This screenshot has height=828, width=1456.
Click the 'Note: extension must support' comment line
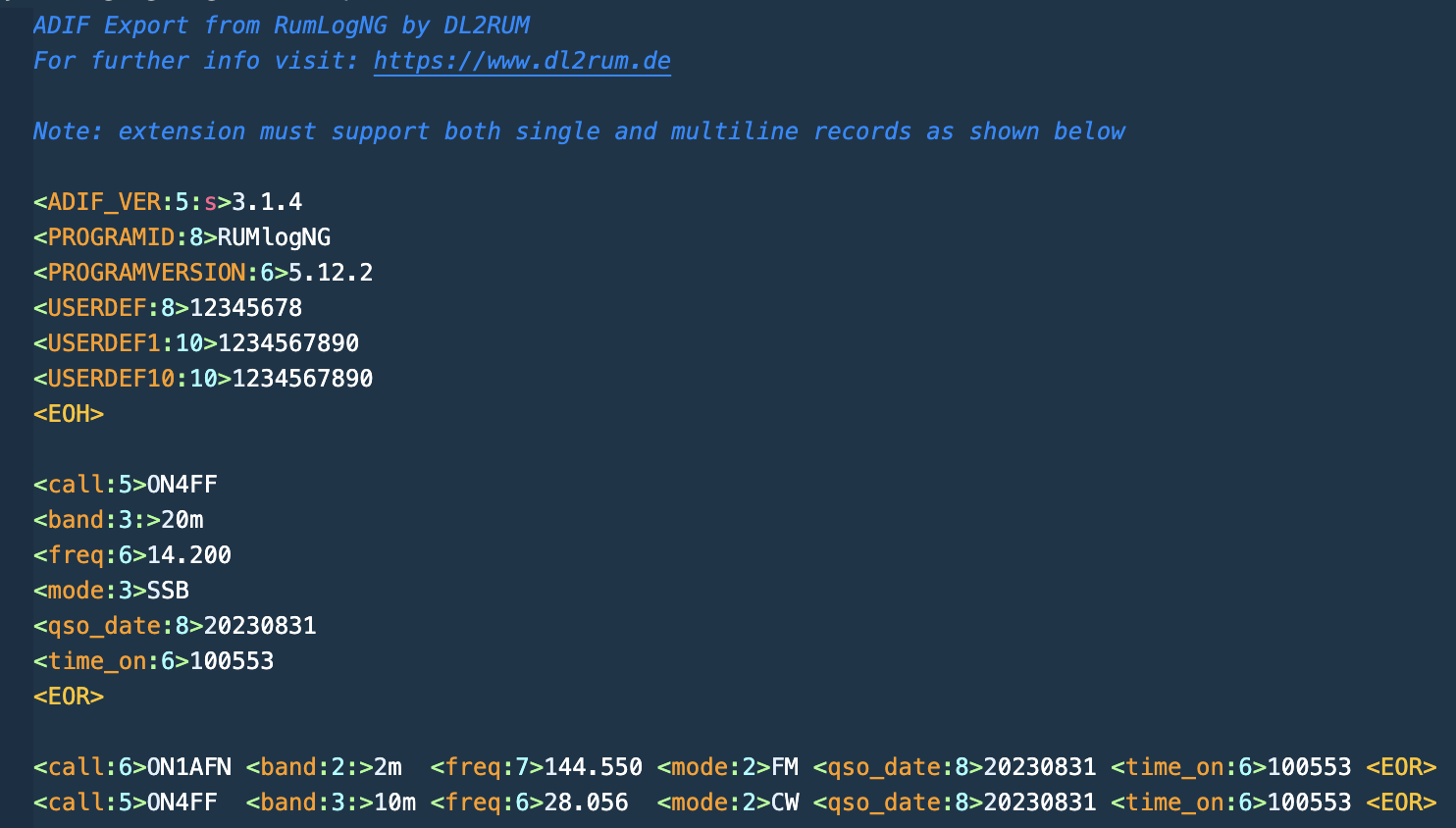pos(579,131)
